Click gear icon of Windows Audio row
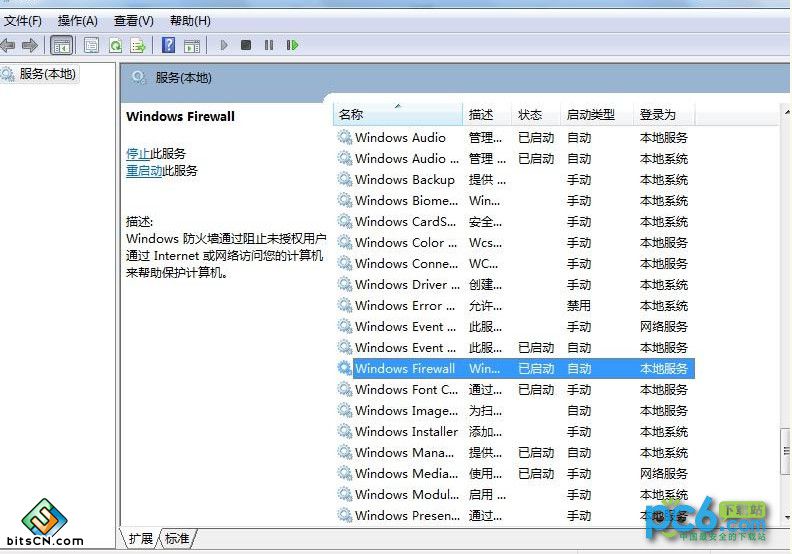The image size is (792, 554). (x=344, y=137)
